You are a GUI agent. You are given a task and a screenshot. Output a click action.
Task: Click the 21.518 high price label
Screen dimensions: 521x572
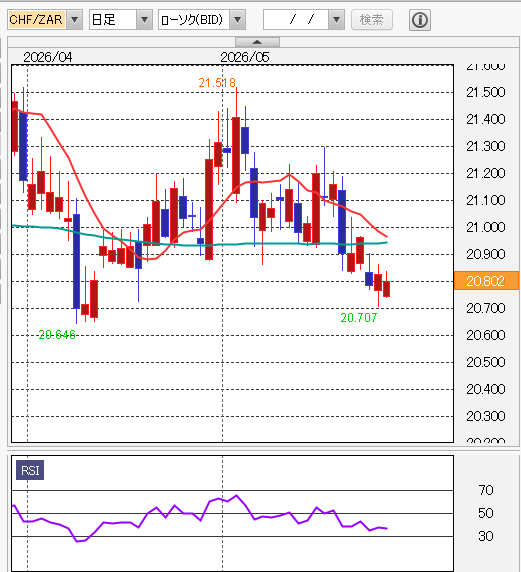coord(217,83)
